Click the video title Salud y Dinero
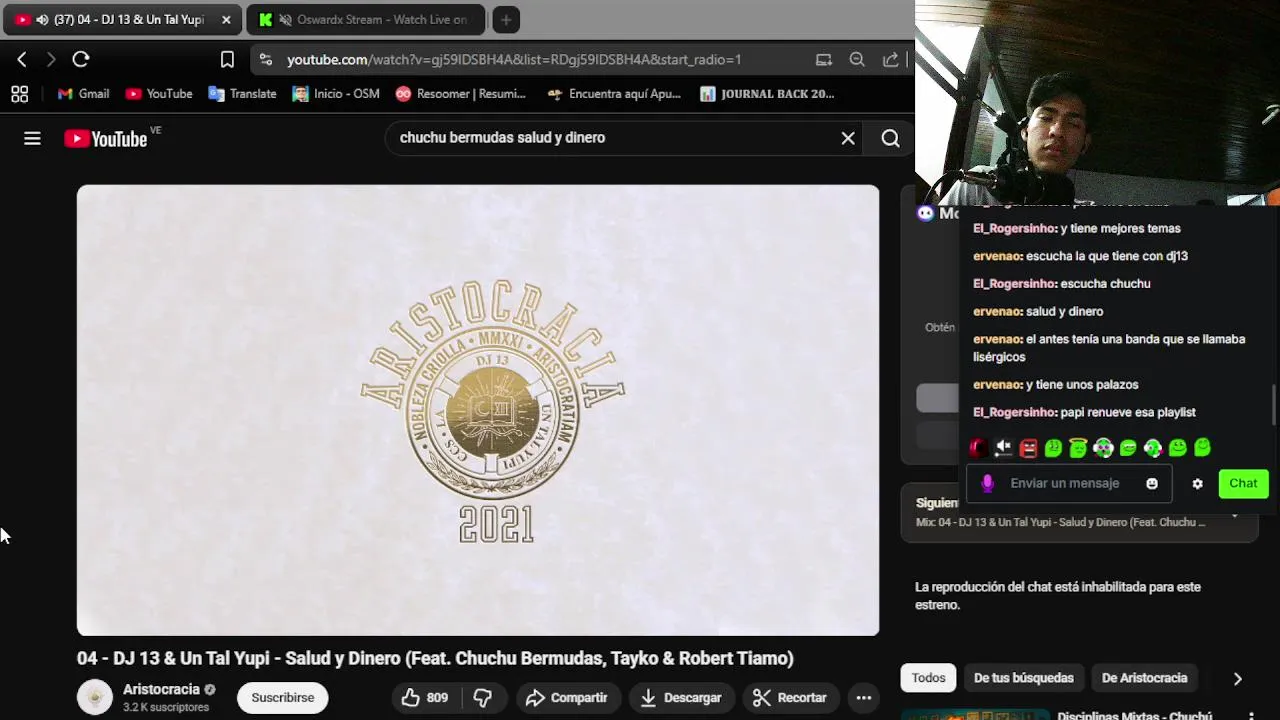Screen dimensions: 1280x720 tap(435, 658)
